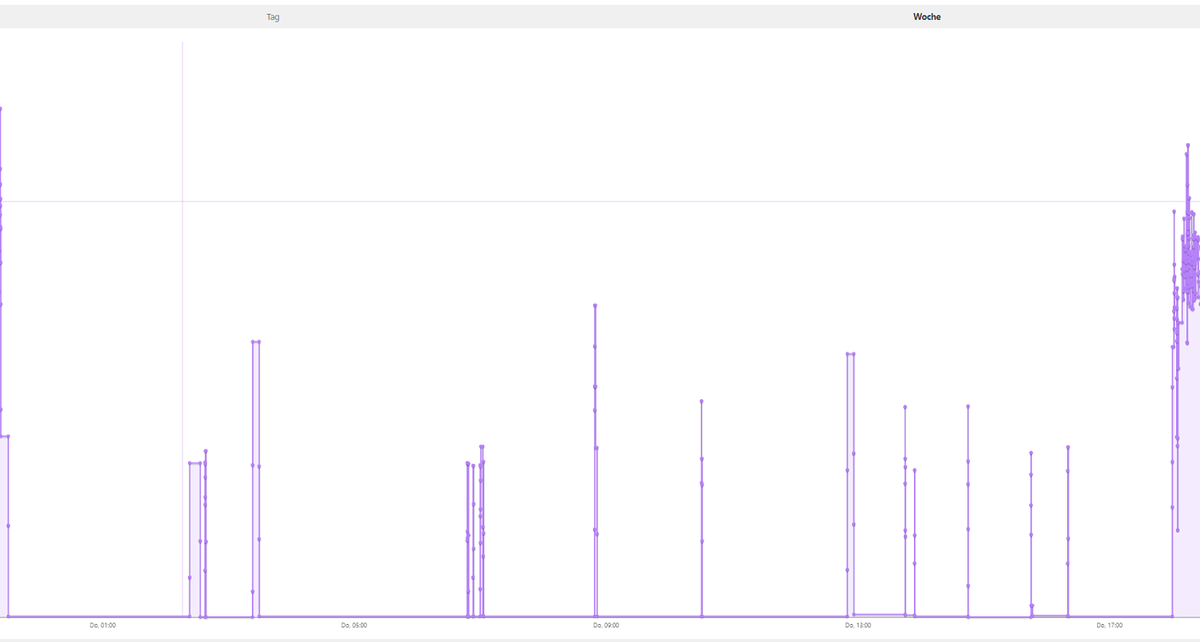Switch to the Woche tab
The width and height of the screenshot is (1200, 642).
(926, 17)
